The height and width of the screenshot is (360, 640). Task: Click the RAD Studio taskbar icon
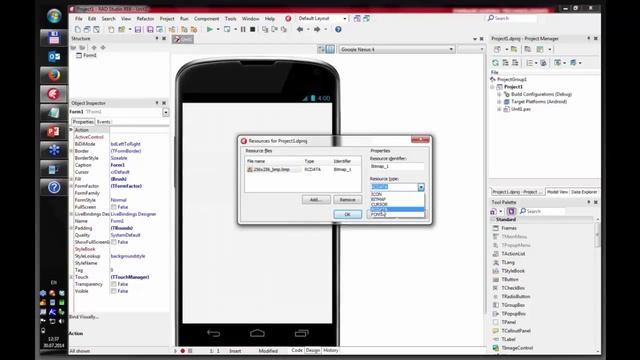[x=54, y=94]
